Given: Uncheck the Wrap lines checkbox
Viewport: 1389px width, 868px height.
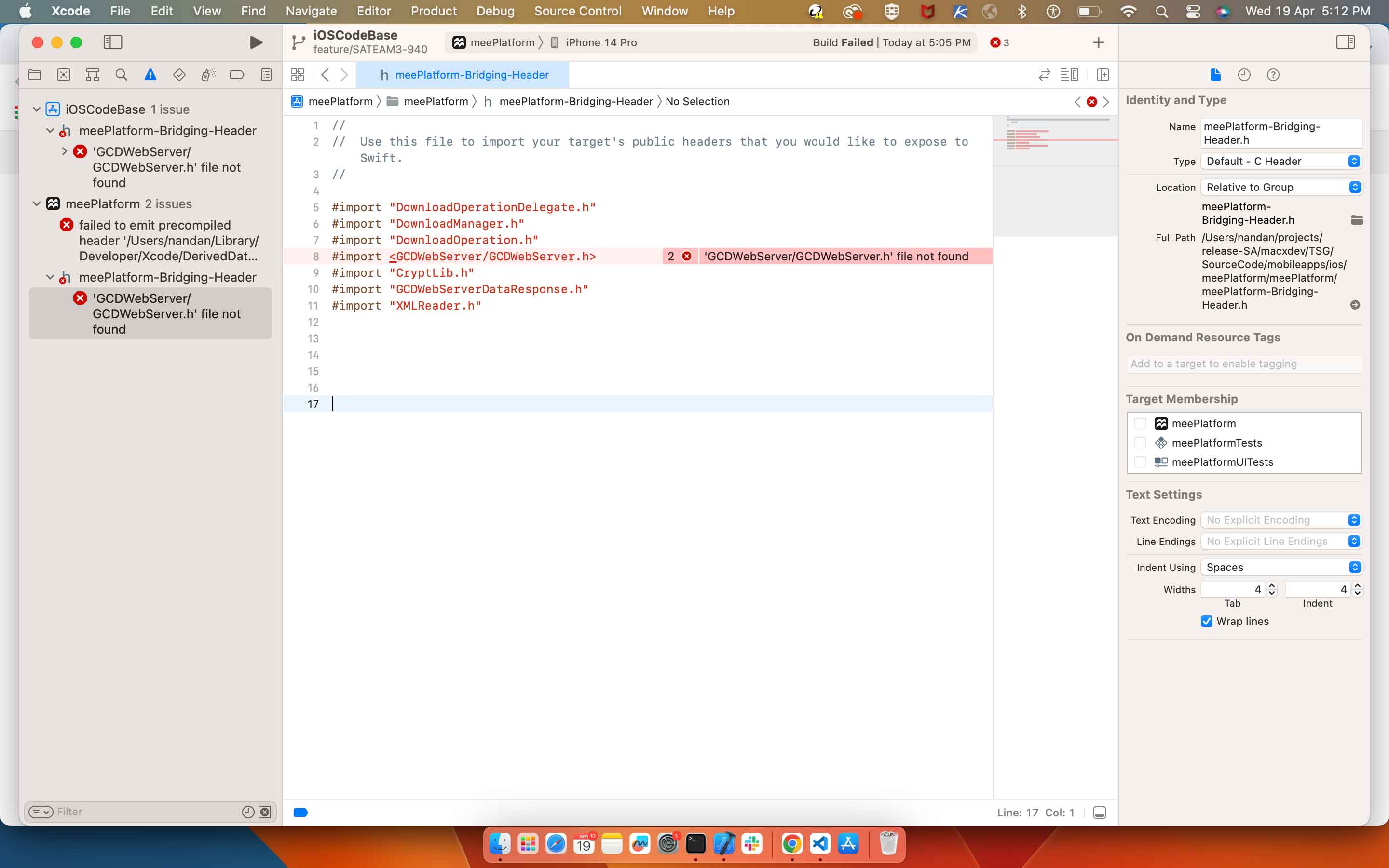Looking at the screenshot, I should click(1207, 621).
